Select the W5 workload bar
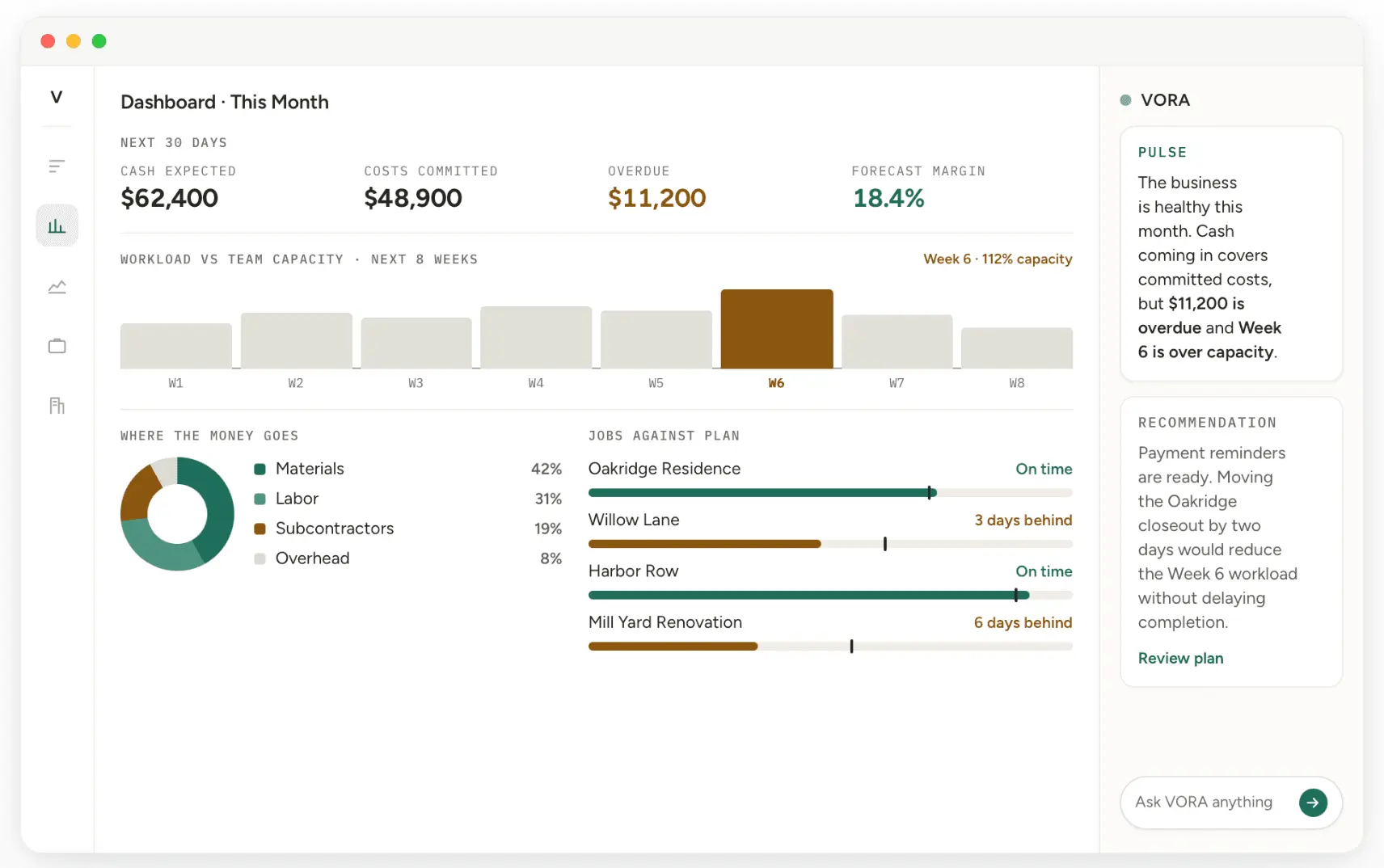1384x868 pixels. pyautogui.click(x=656, y=339)
